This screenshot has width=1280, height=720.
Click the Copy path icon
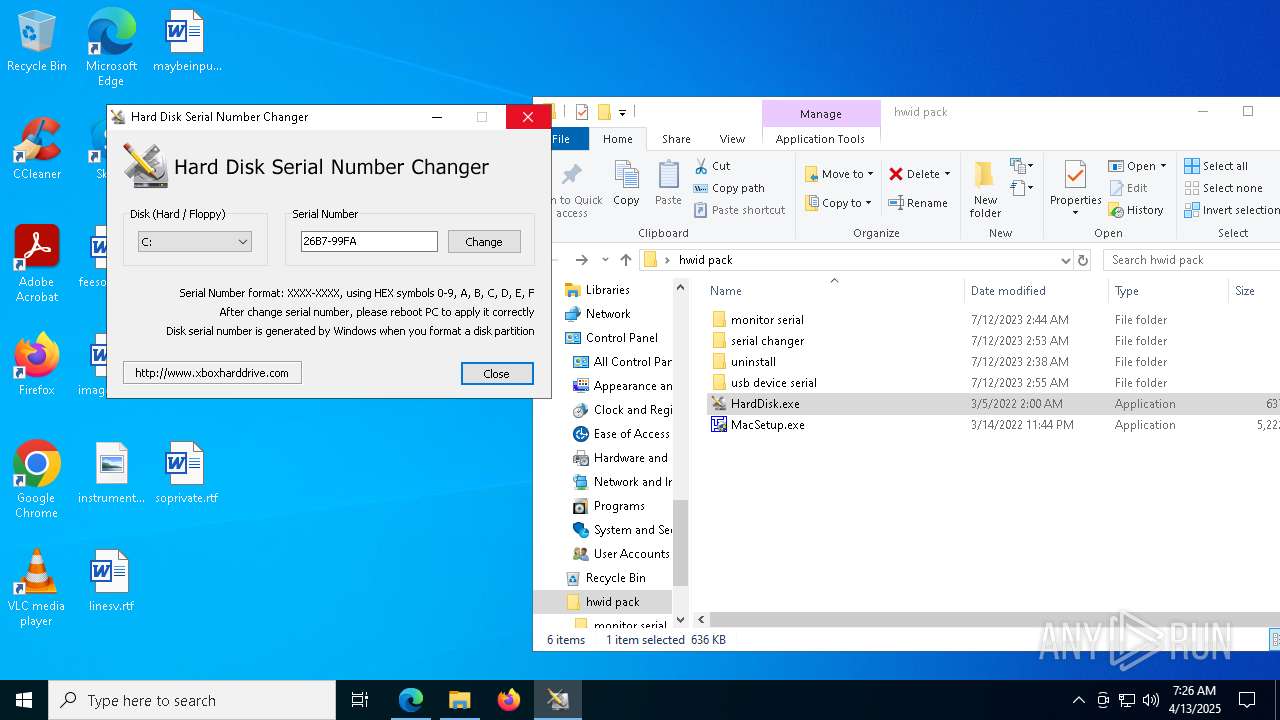point(701,188)
